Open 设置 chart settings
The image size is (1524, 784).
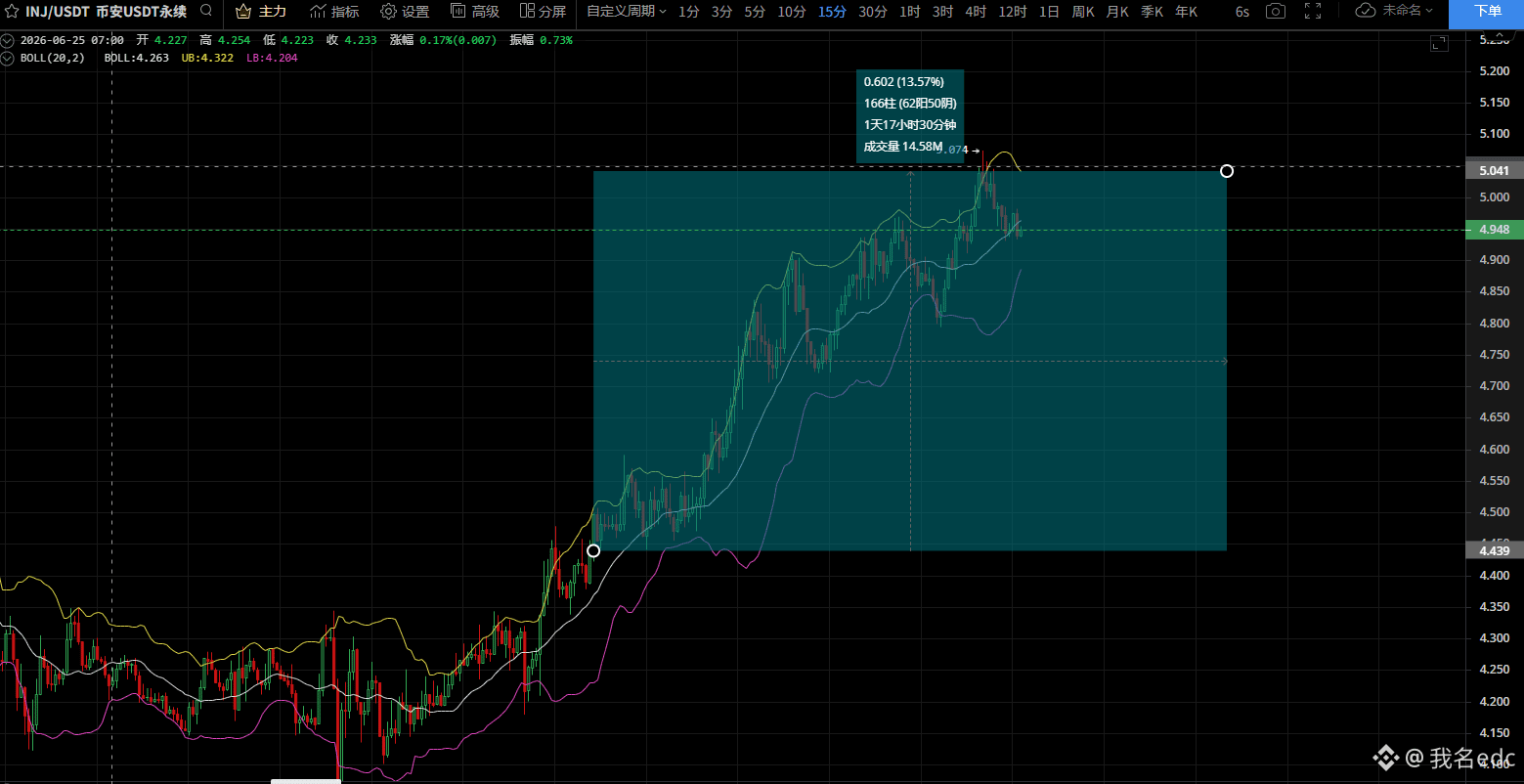pos(405,12)
